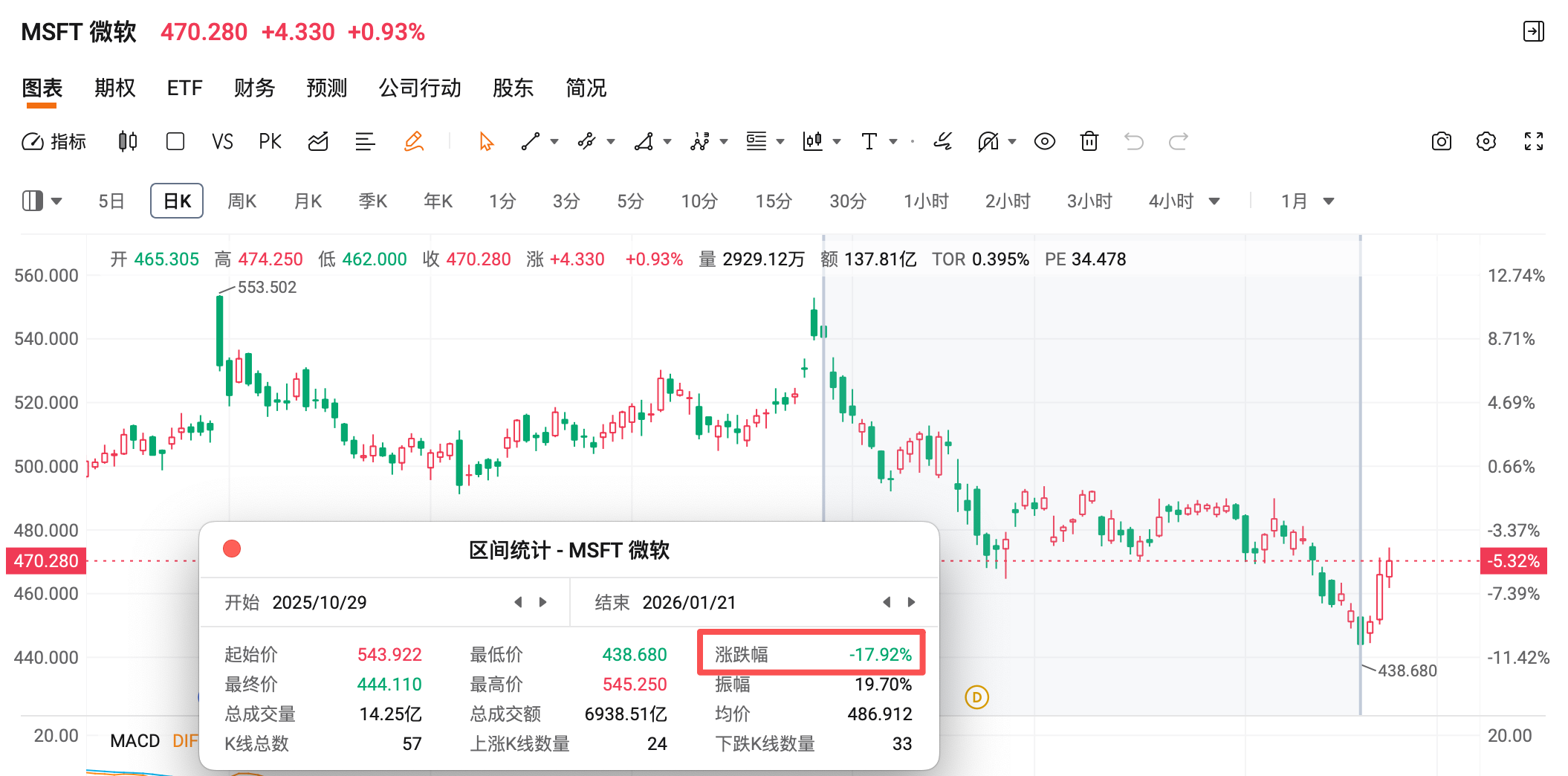Click the collapse side panel icon at top right
The height and width of the screenshot is (776, 1568).
(x=1534, y=31)
